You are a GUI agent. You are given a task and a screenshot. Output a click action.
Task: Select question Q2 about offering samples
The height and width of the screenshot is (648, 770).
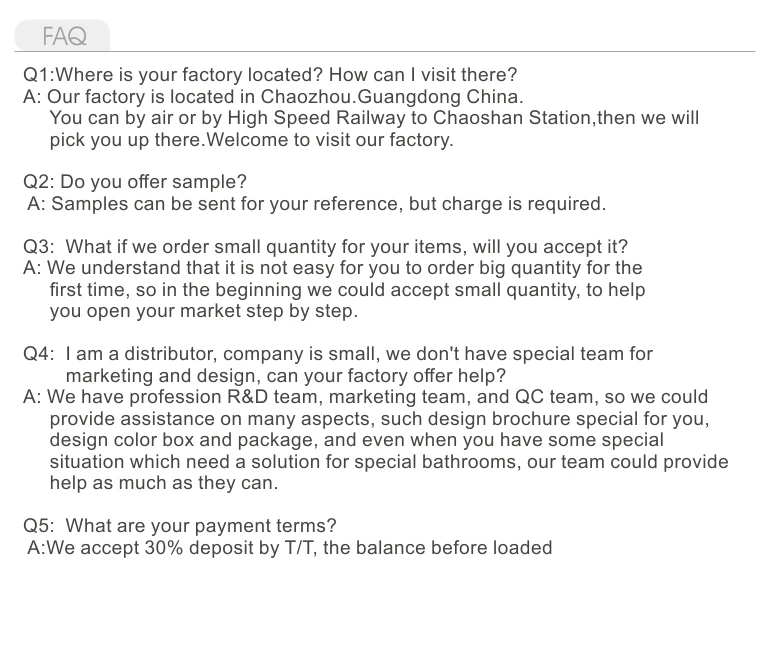134,182
